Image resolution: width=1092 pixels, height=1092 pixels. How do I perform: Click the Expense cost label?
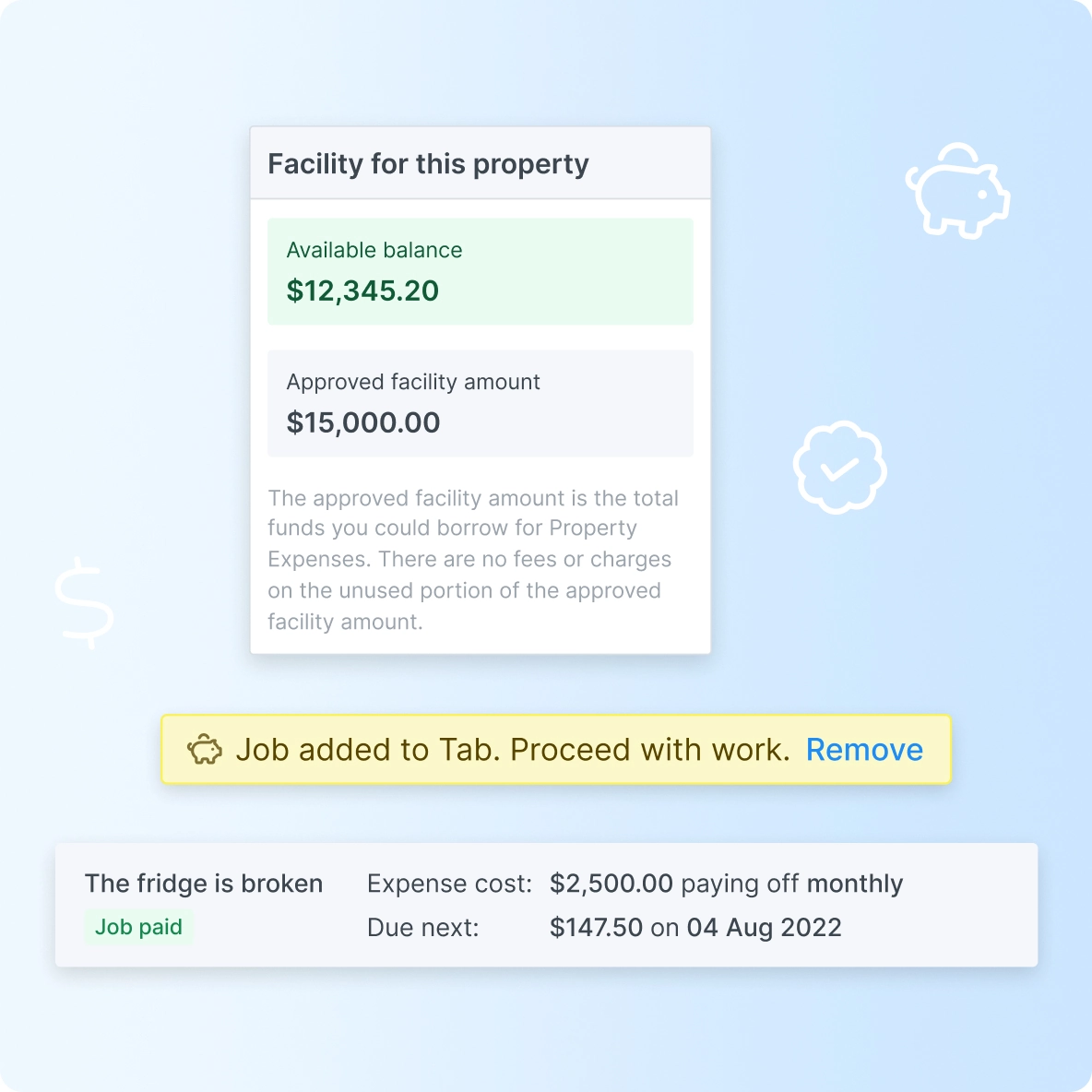449,884
